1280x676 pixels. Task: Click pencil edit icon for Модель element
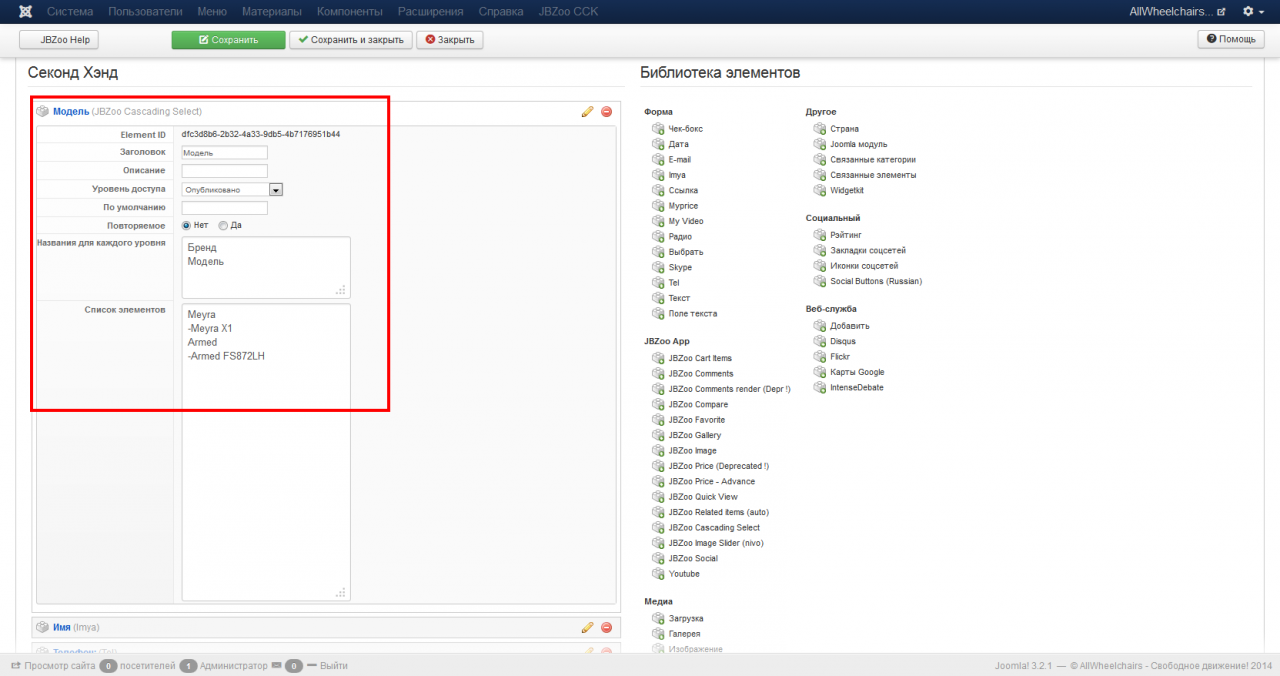(587, 112)
